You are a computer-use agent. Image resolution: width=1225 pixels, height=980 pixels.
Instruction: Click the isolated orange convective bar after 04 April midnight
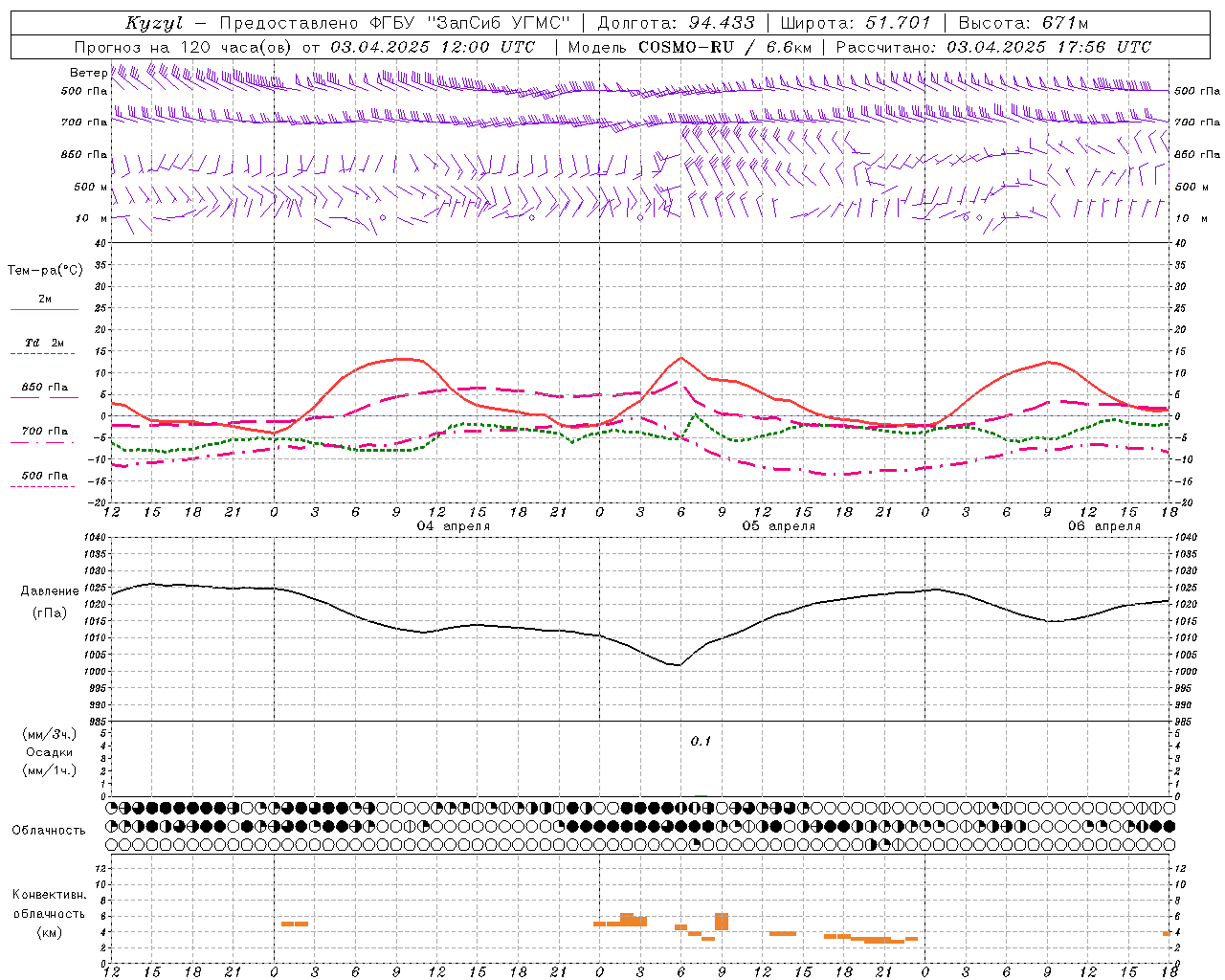(x=295, y=924)
